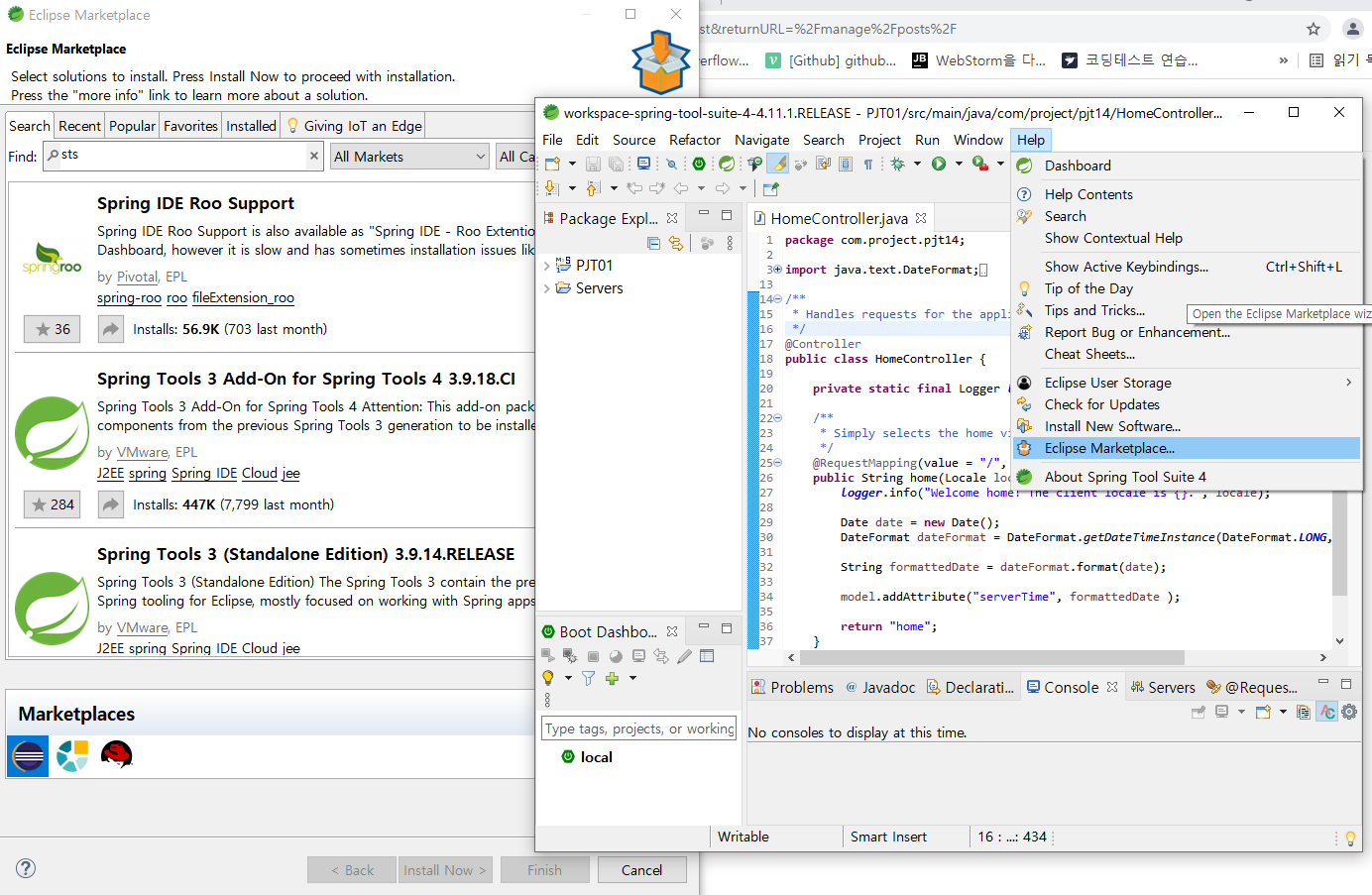Click the green plus icon in Boot Dashboard
Image resolution: width=1372 pixels, height=895 pixels.
(612, 678)
